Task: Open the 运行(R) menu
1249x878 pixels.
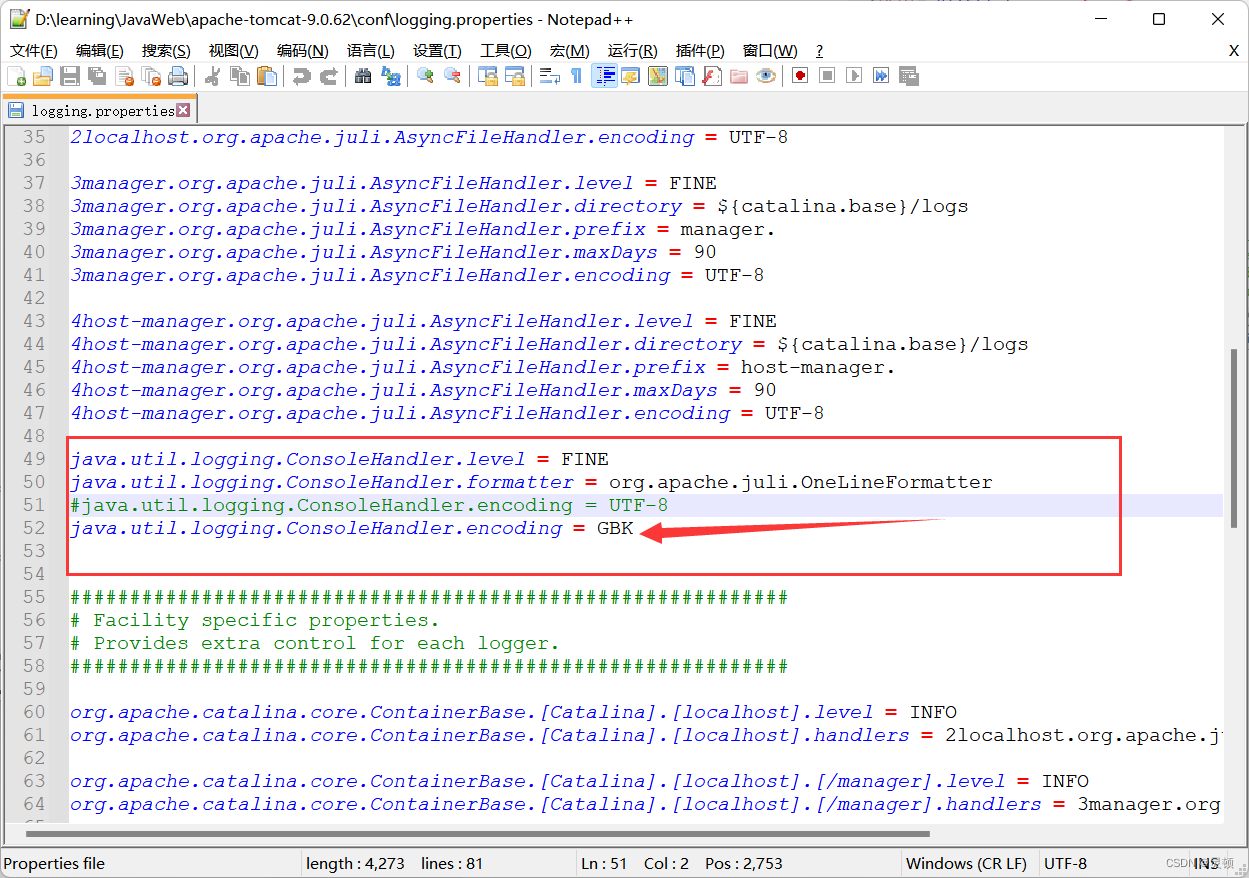Action: (632, 50)
